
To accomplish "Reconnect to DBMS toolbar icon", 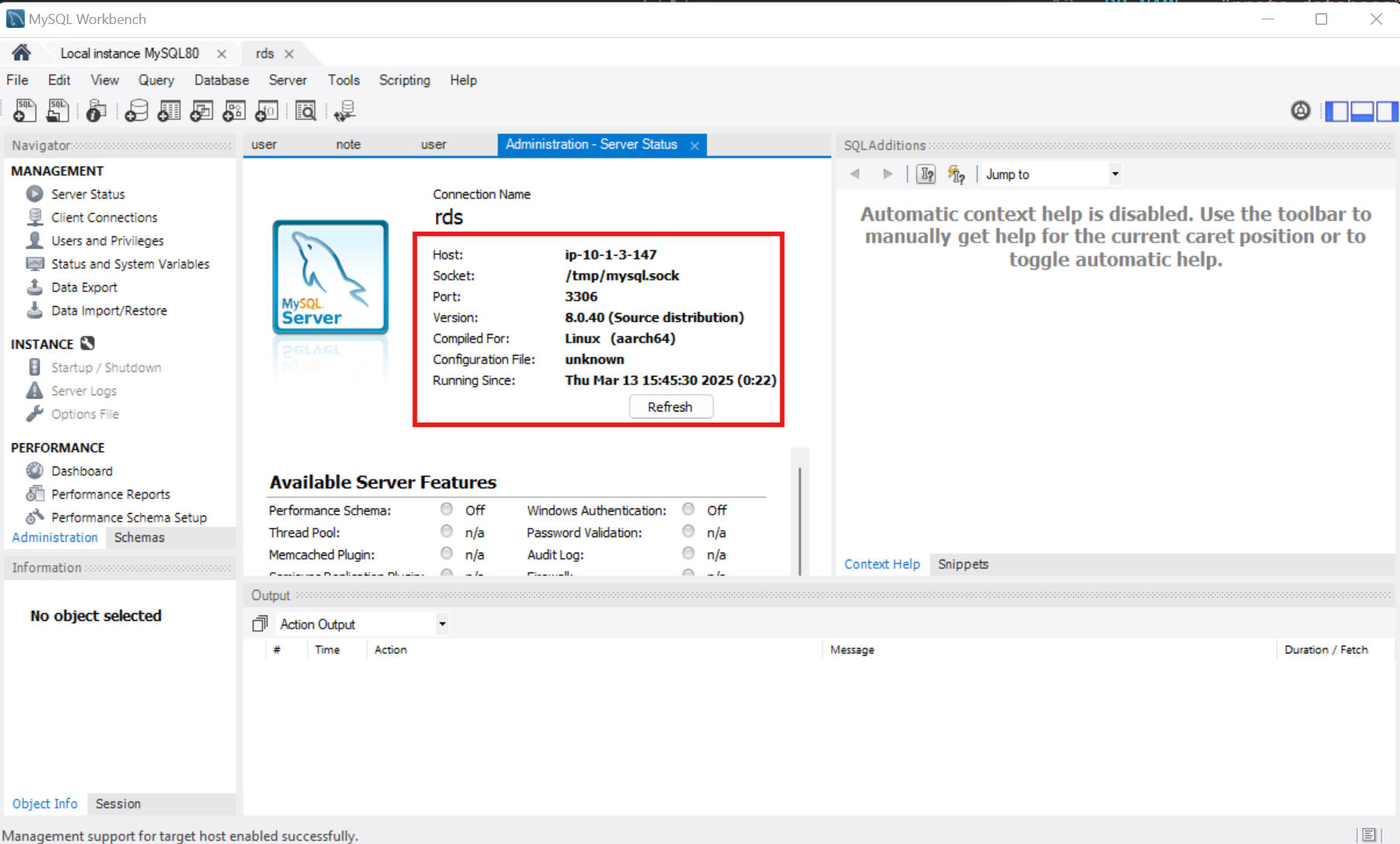I will (345, 111).
